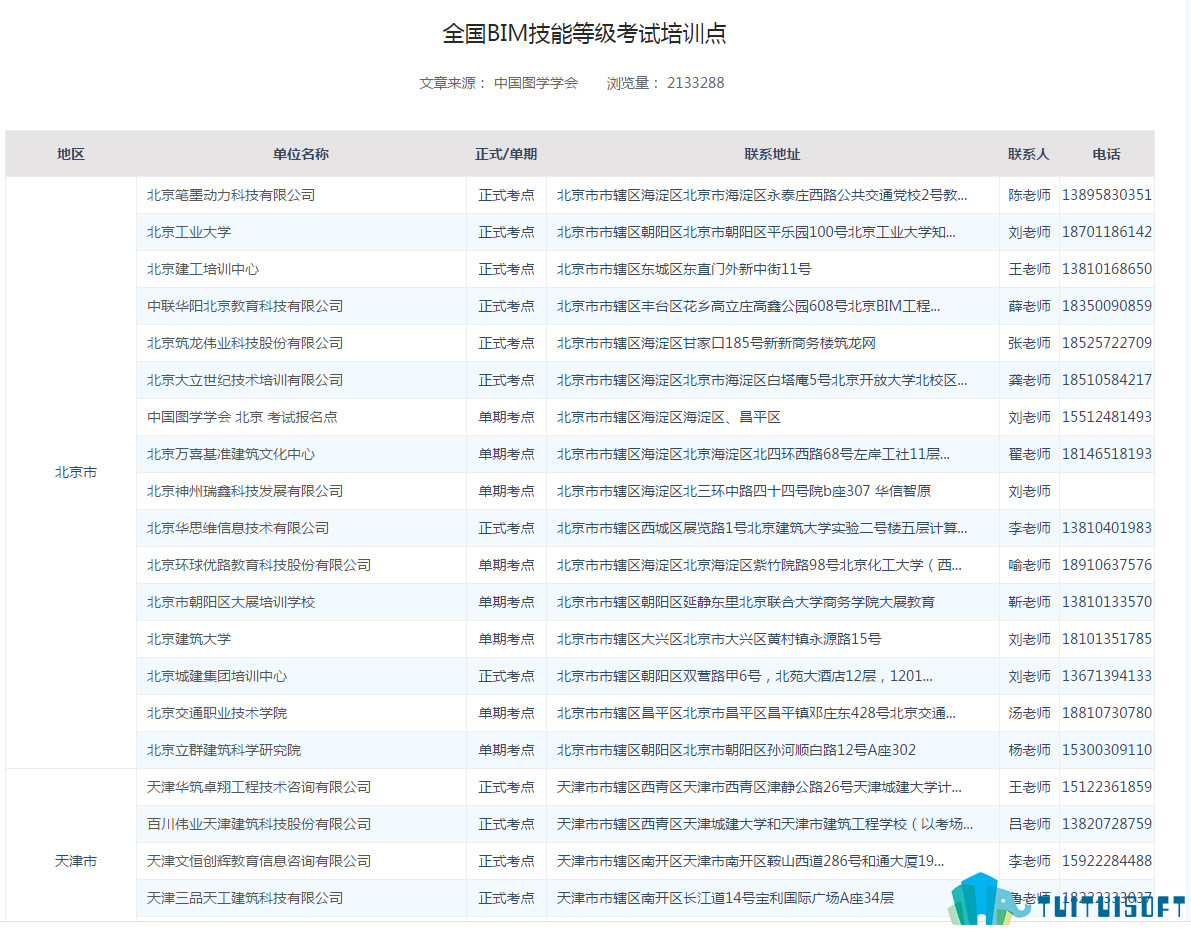The height and width of the screenshot is (934, 1191).
Task: Click phone number 15922284488
Action: pos(1107,861)
